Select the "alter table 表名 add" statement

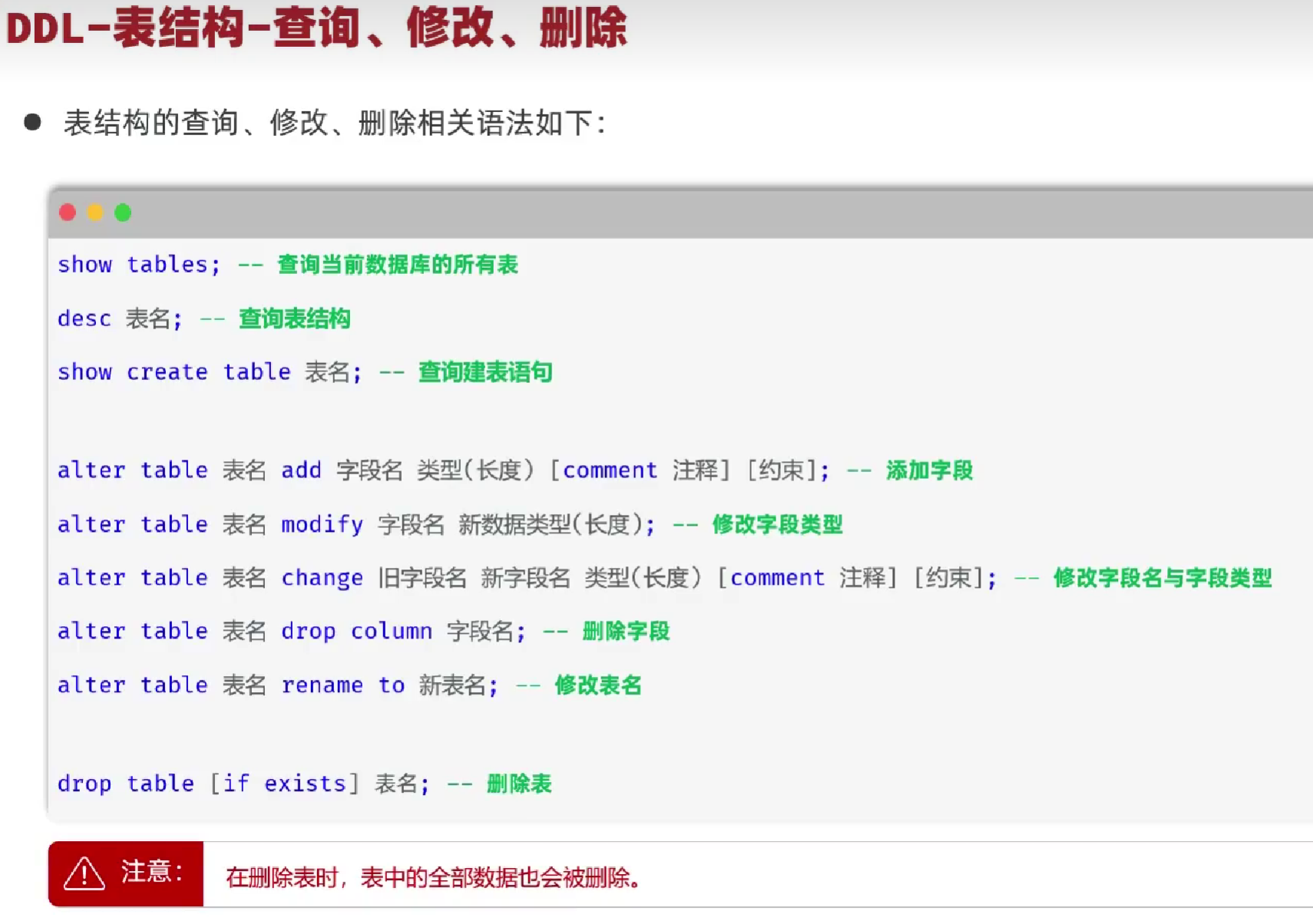(444, 470)
